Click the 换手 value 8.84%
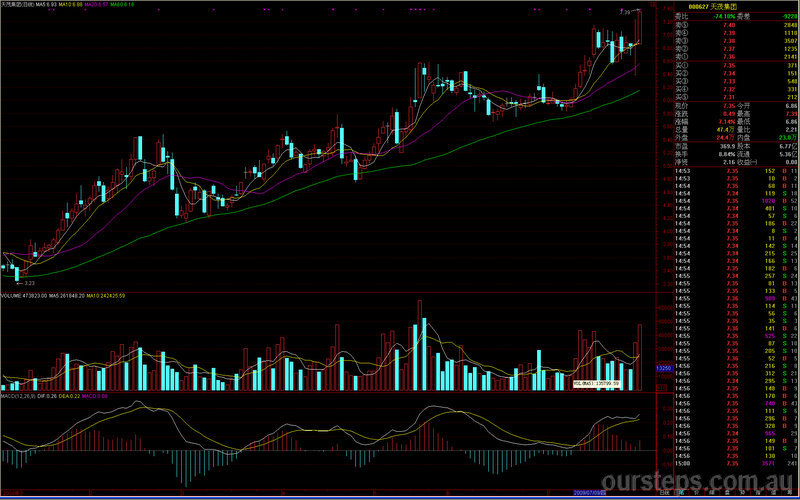 click(727, 154)
